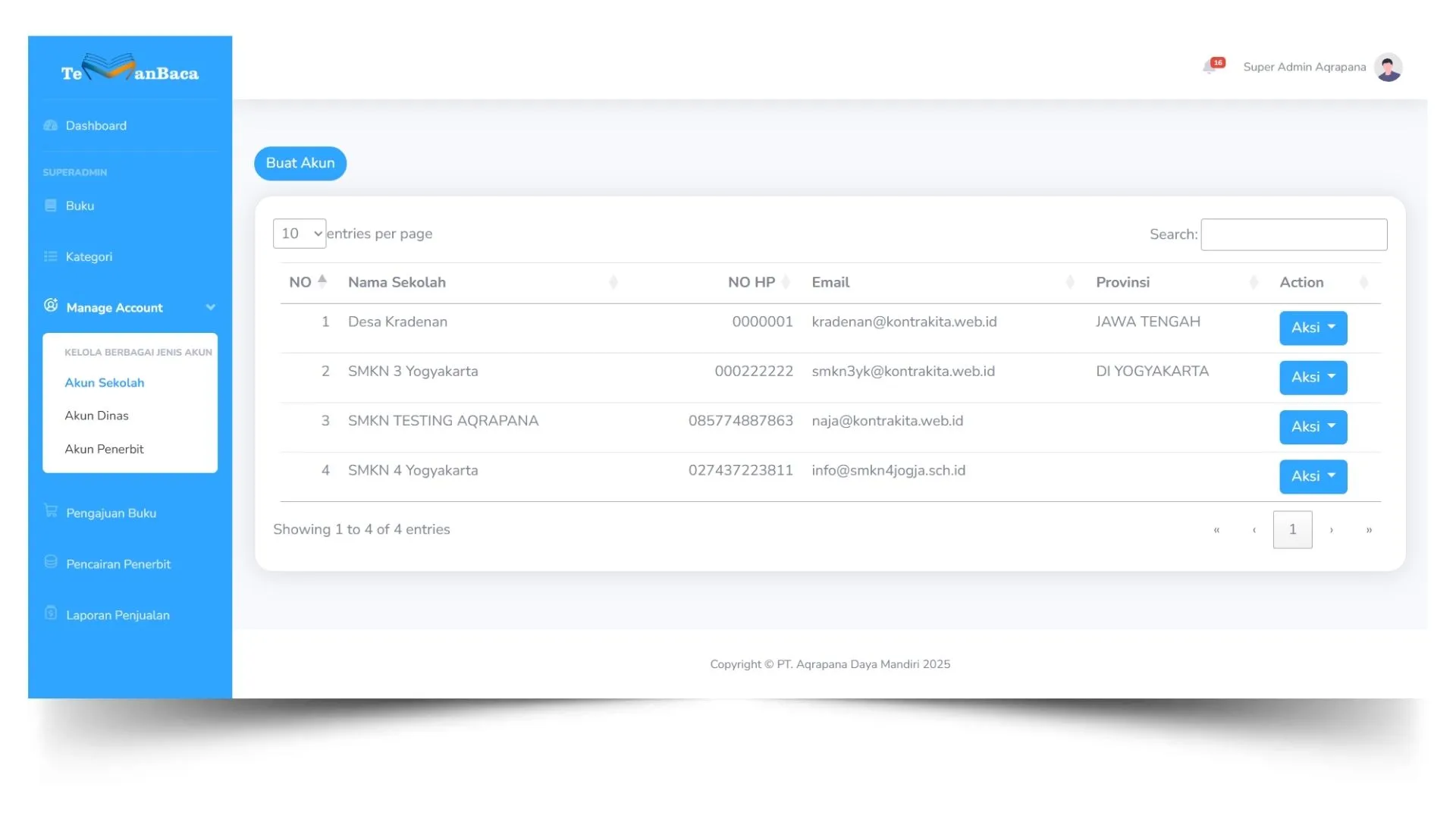Click the Laporan Penjualan report icon
Image resolution: width=1456 pixels, height=819 pixels.
click(51, 613)
